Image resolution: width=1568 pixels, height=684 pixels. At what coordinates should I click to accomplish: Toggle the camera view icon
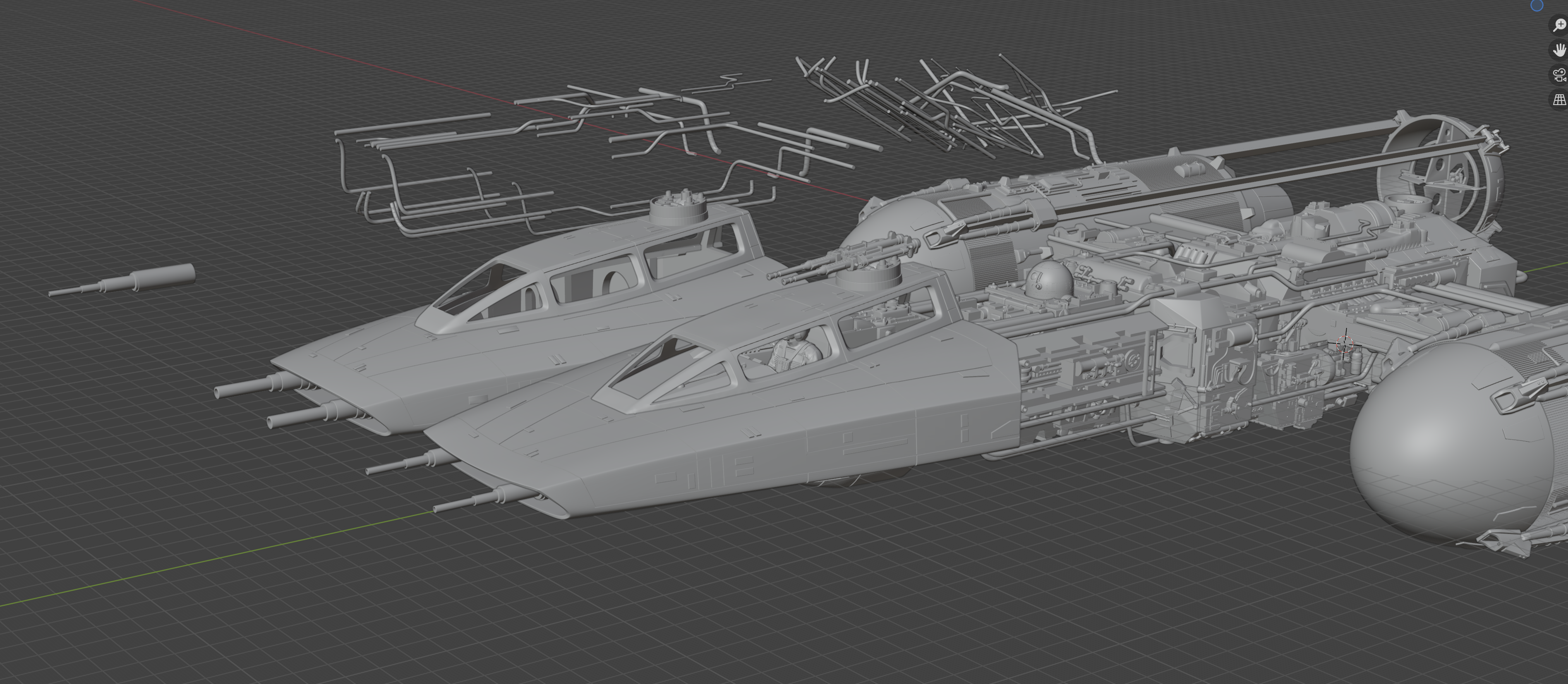point(1559,75)
